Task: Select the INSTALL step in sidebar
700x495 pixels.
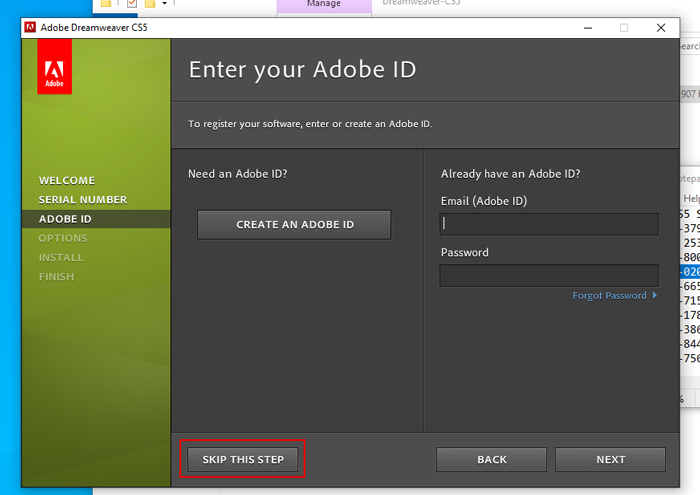Action: coord(61,258)
